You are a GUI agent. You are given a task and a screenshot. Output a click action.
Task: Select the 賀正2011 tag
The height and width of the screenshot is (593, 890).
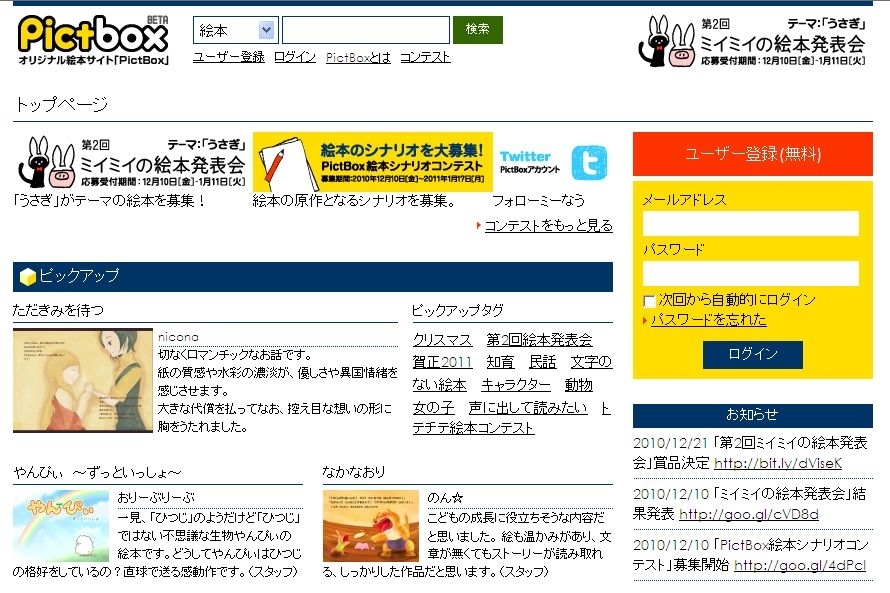click(x=442, y=362)
